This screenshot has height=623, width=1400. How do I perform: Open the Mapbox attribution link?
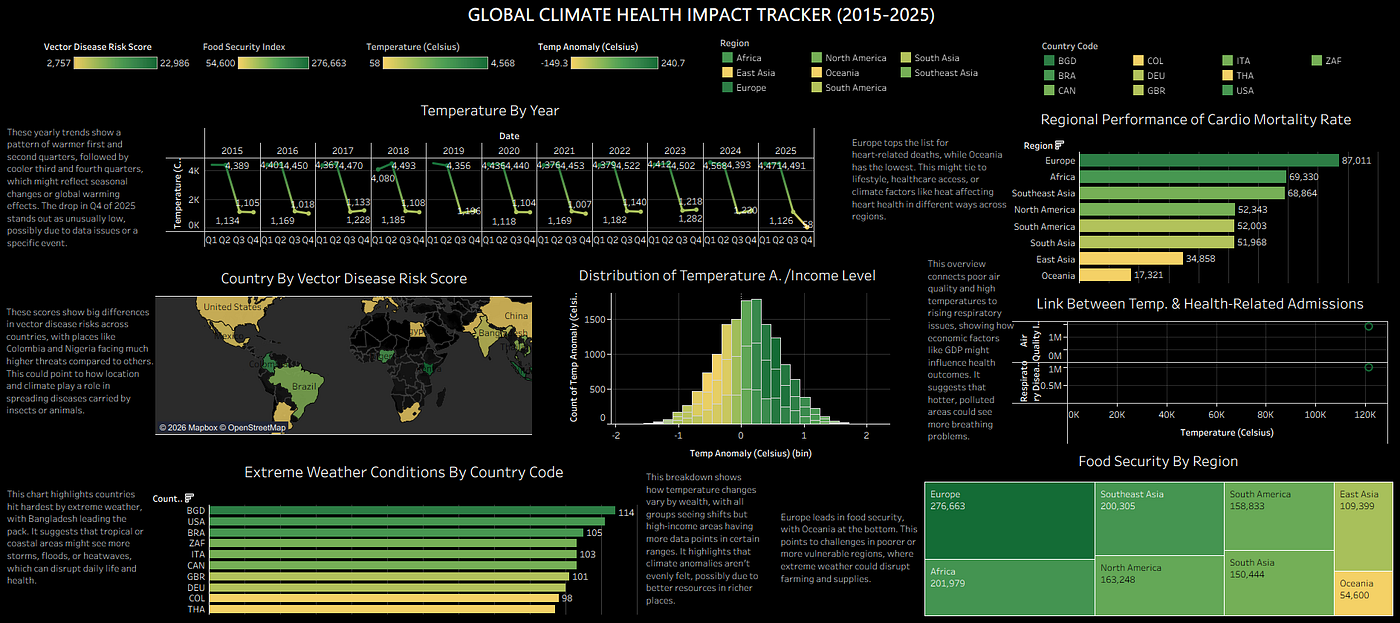point(187,427)
